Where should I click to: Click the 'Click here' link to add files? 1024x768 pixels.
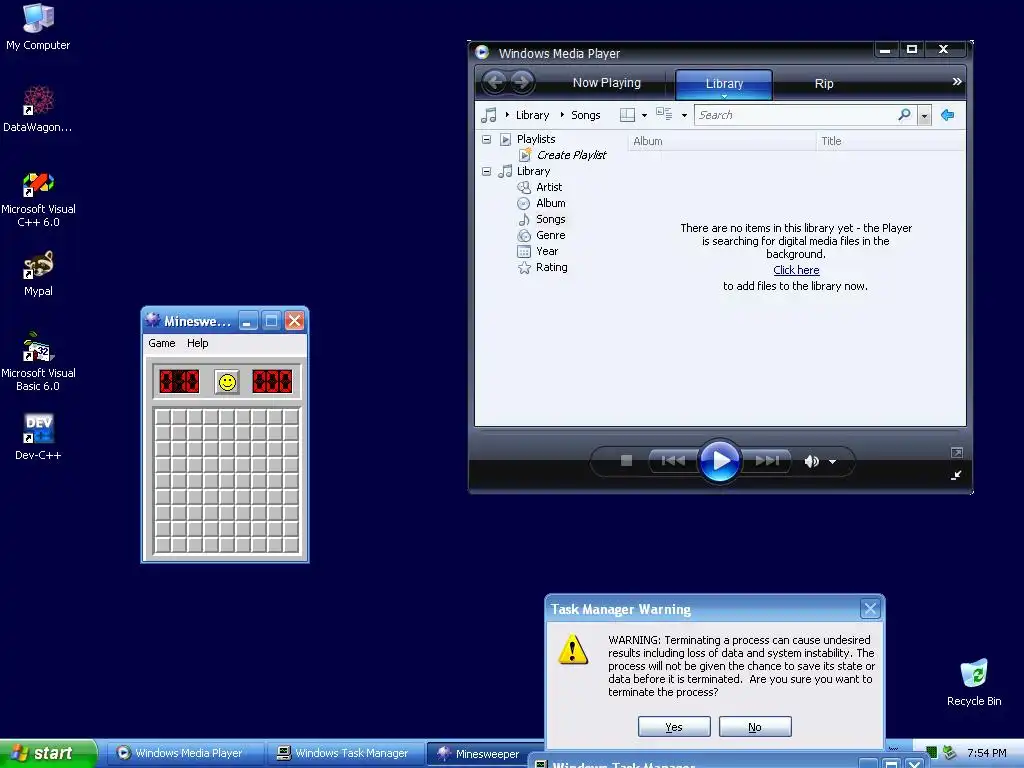pyautogui.click(x=795, y=270)
